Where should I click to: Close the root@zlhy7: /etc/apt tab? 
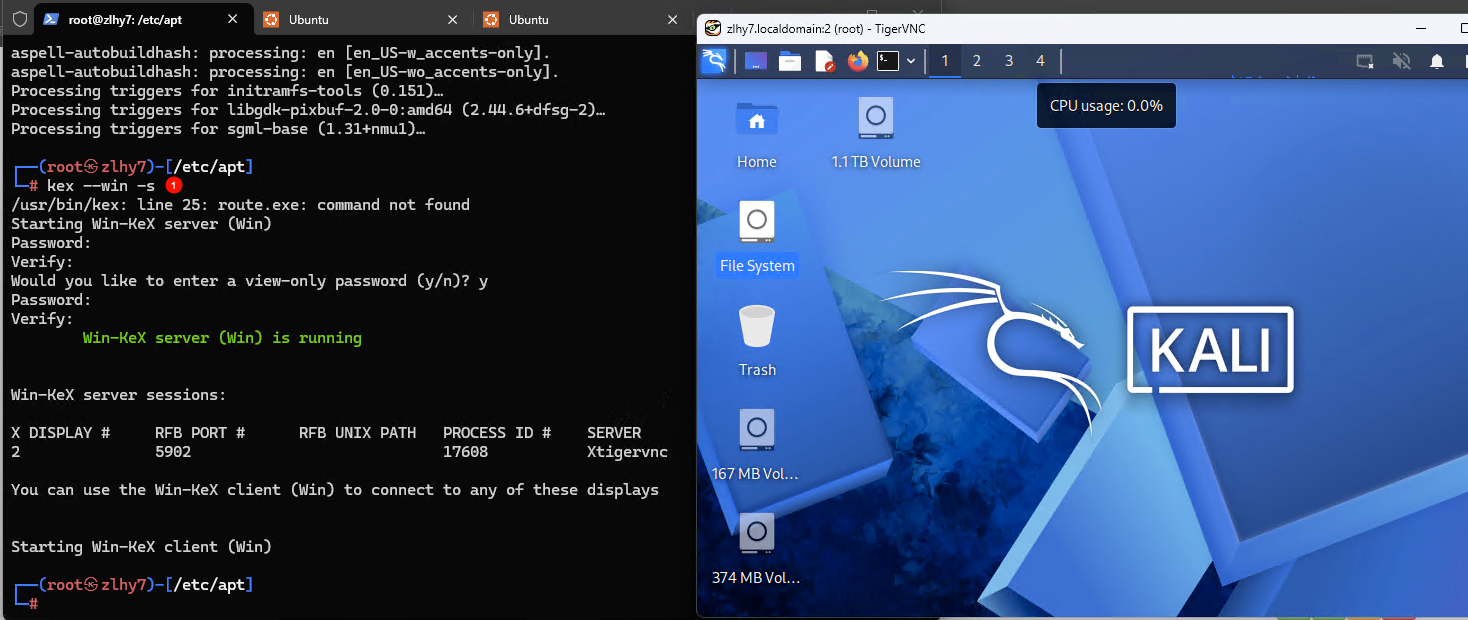click(232, 19)
